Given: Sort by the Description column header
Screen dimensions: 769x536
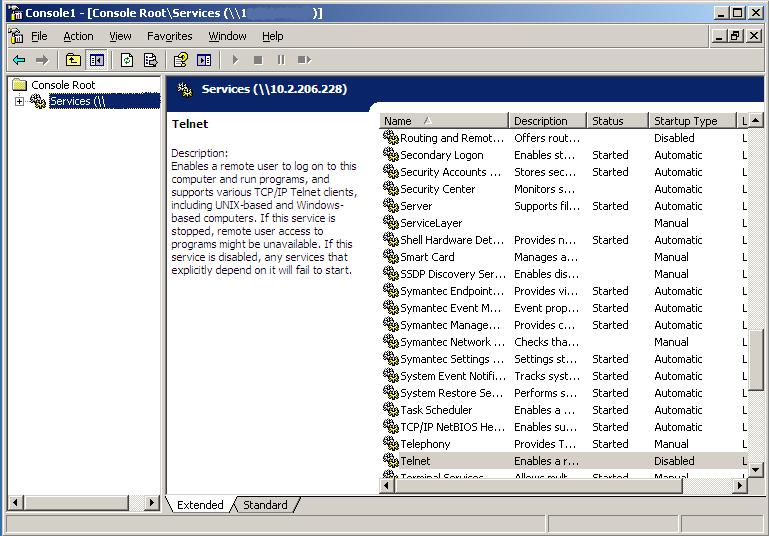Looking at the screenshot, I should [x=548, y=121].
